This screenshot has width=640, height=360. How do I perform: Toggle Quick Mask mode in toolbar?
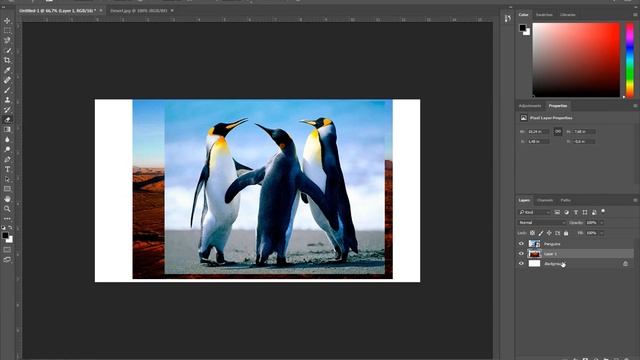point(7,249)
